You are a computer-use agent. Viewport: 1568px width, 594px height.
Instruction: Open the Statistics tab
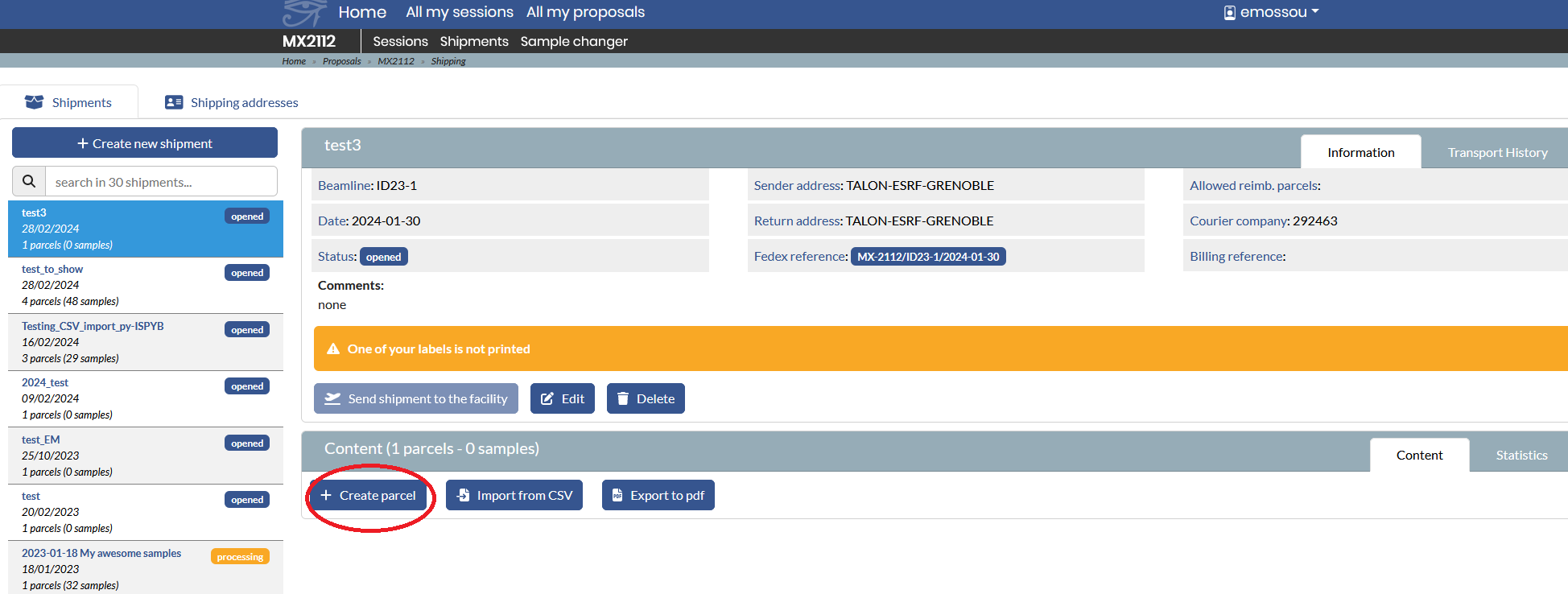[1521, 456]
